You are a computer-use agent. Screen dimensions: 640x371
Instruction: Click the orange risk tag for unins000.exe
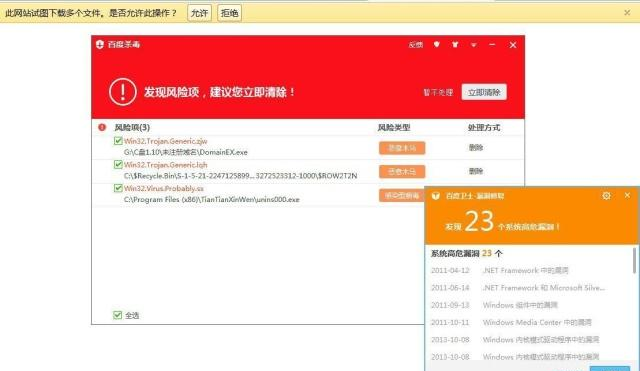tap(402, 195)
